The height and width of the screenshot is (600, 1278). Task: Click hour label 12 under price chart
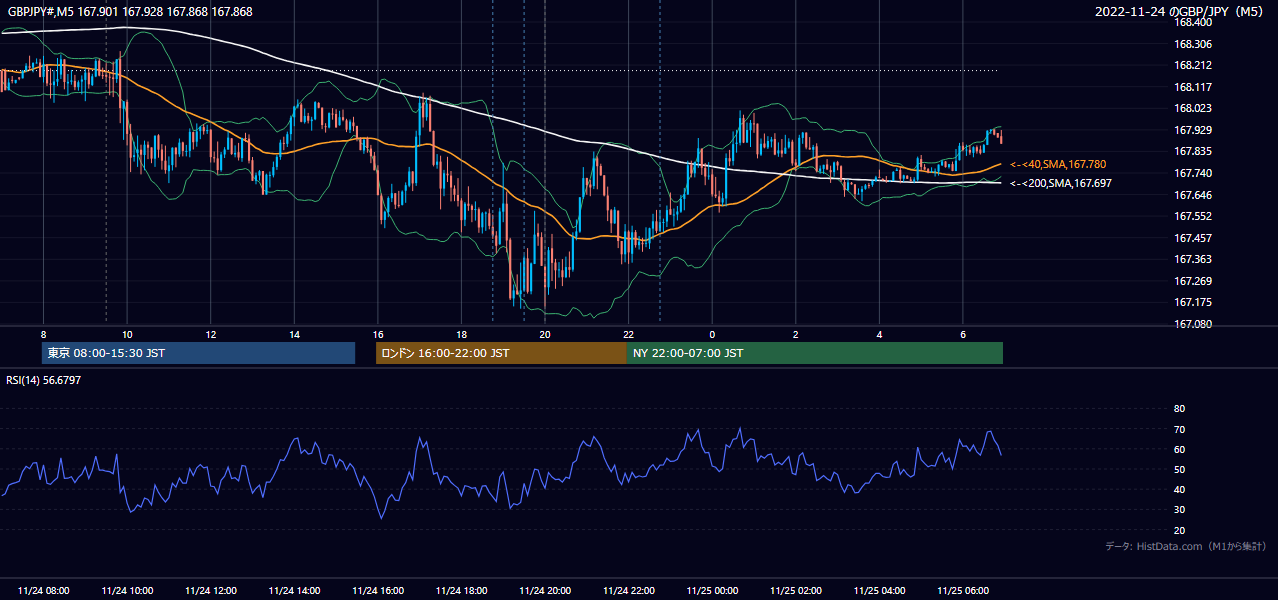[x=210, y=334]
